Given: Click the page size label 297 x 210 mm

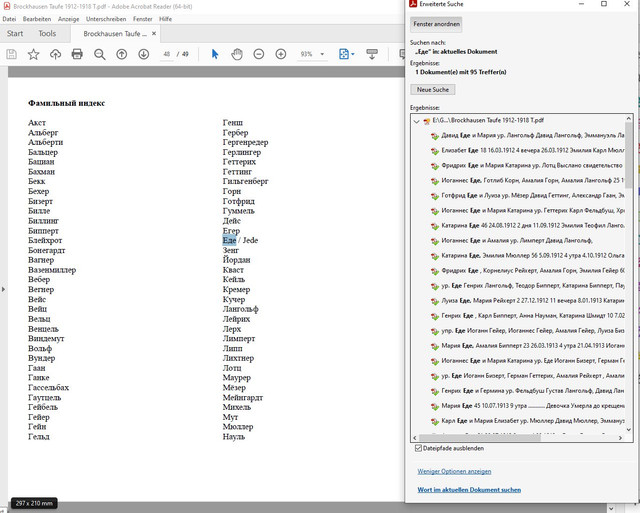Looking at the screenshot, I should (34, 503).
